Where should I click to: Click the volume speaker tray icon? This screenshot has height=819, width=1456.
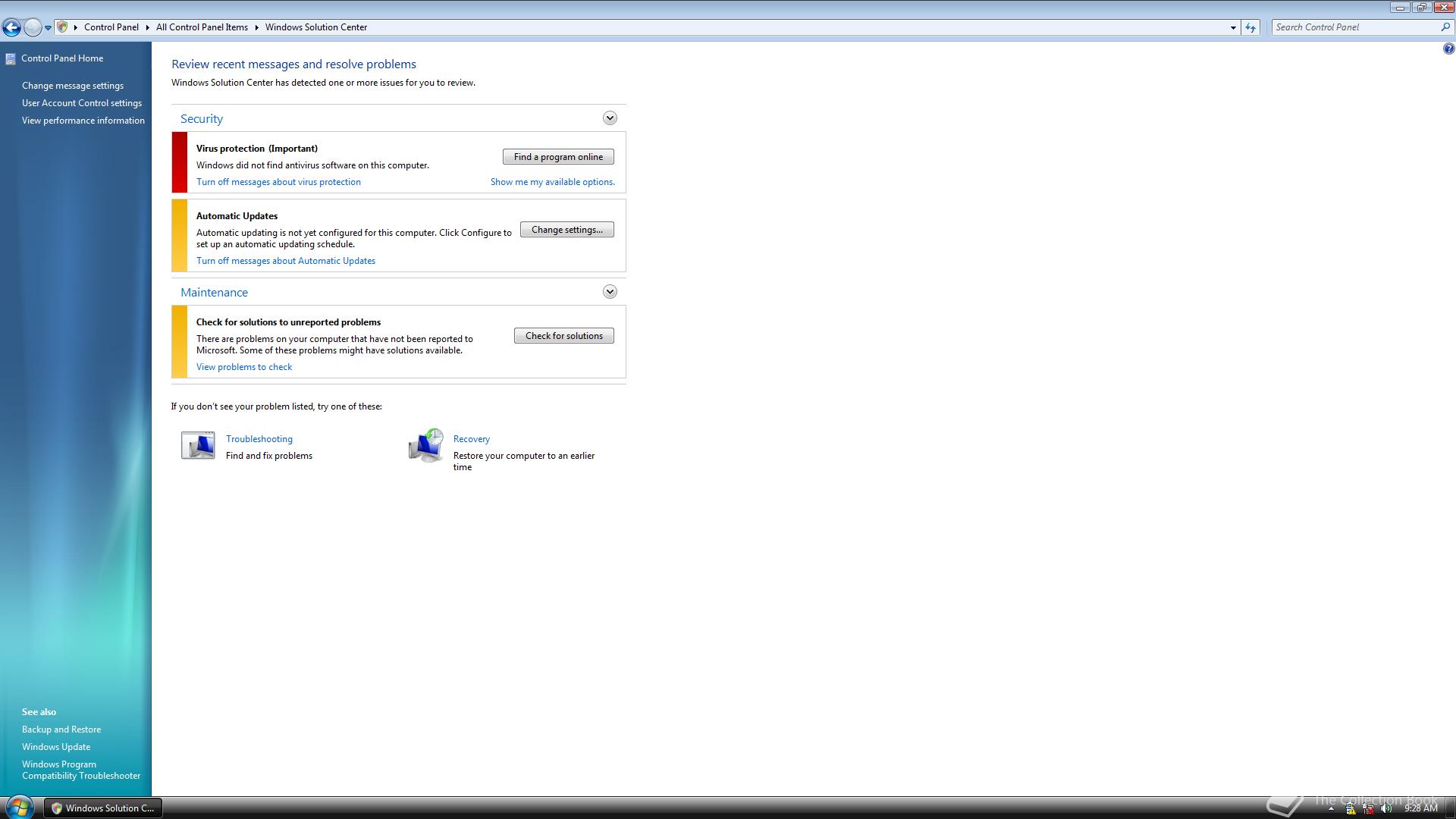(1386, 809)
